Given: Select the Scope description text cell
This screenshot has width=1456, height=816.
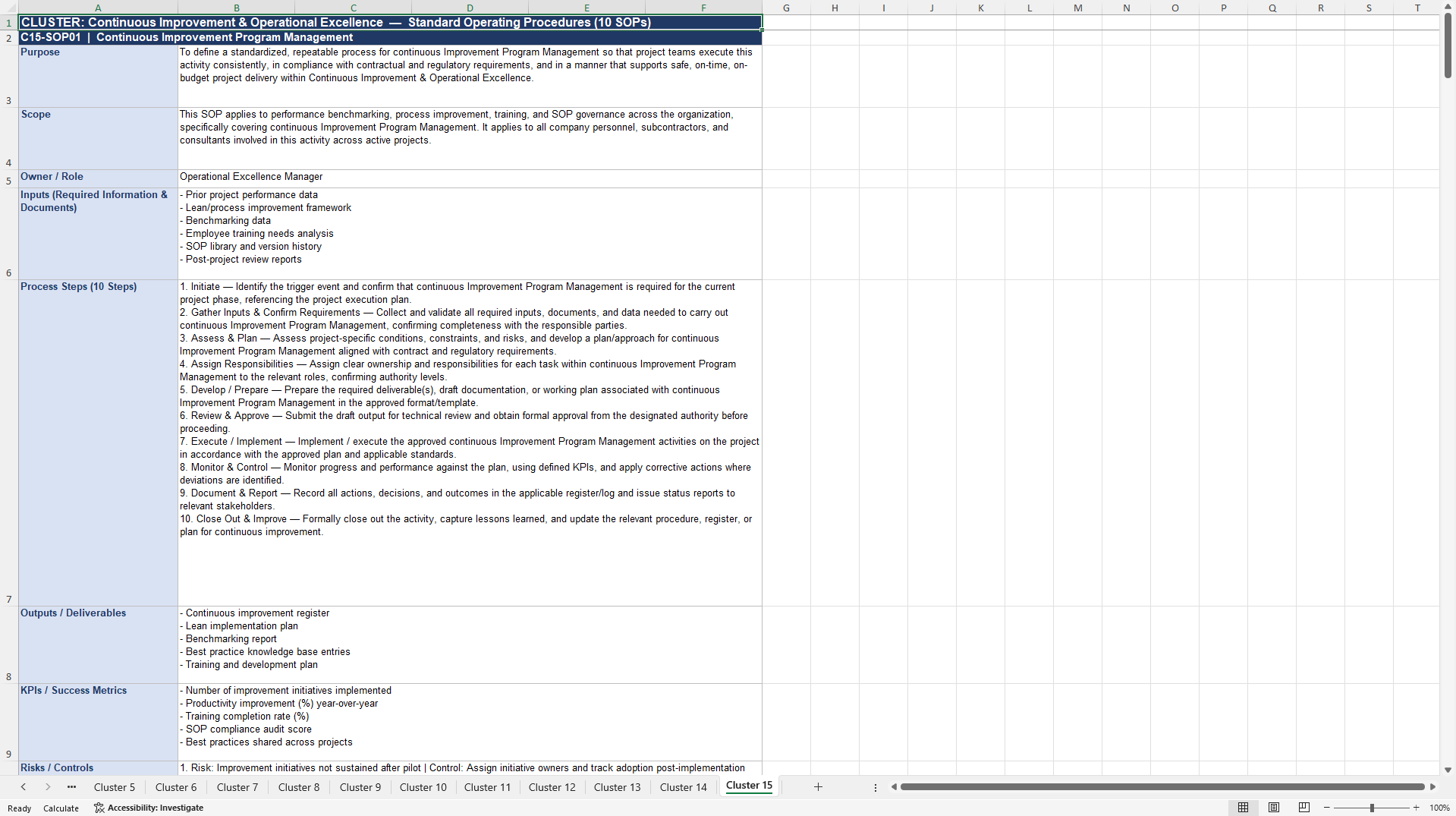Looking at the screenshot, I should click(x=470, y=138).
